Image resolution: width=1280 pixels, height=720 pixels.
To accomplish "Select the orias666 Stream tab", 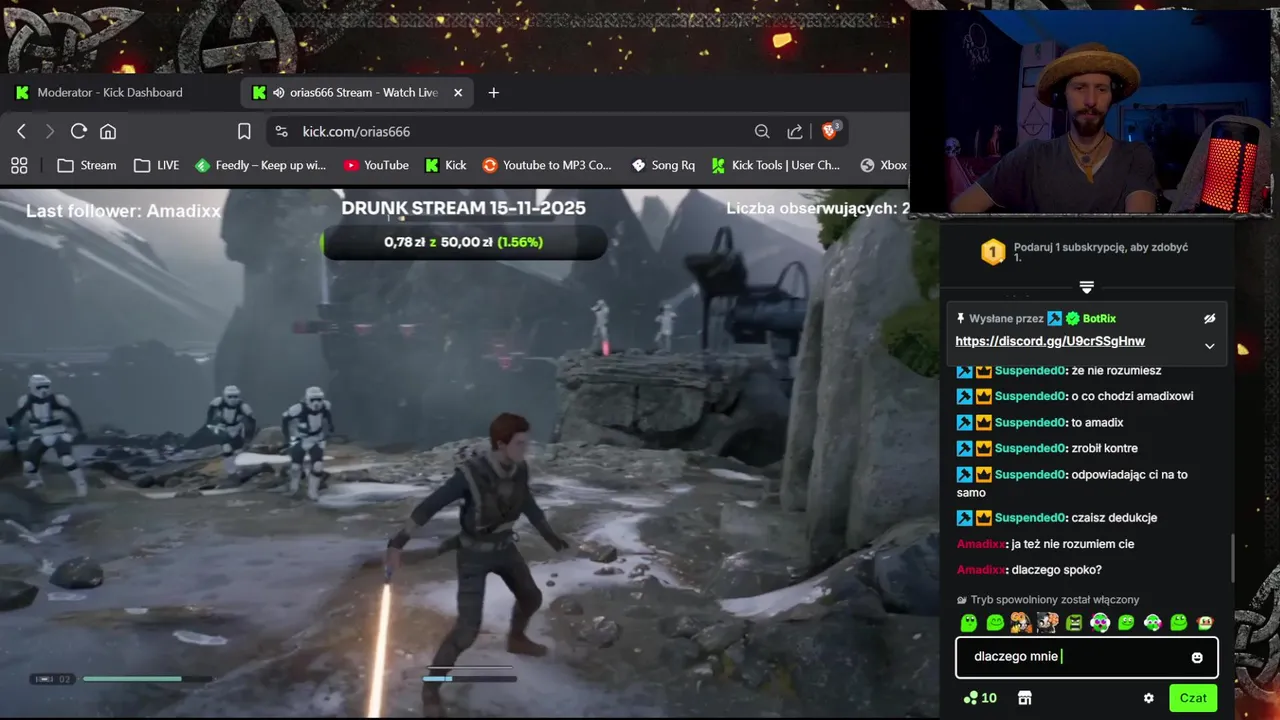I will [x=357, y=92].
